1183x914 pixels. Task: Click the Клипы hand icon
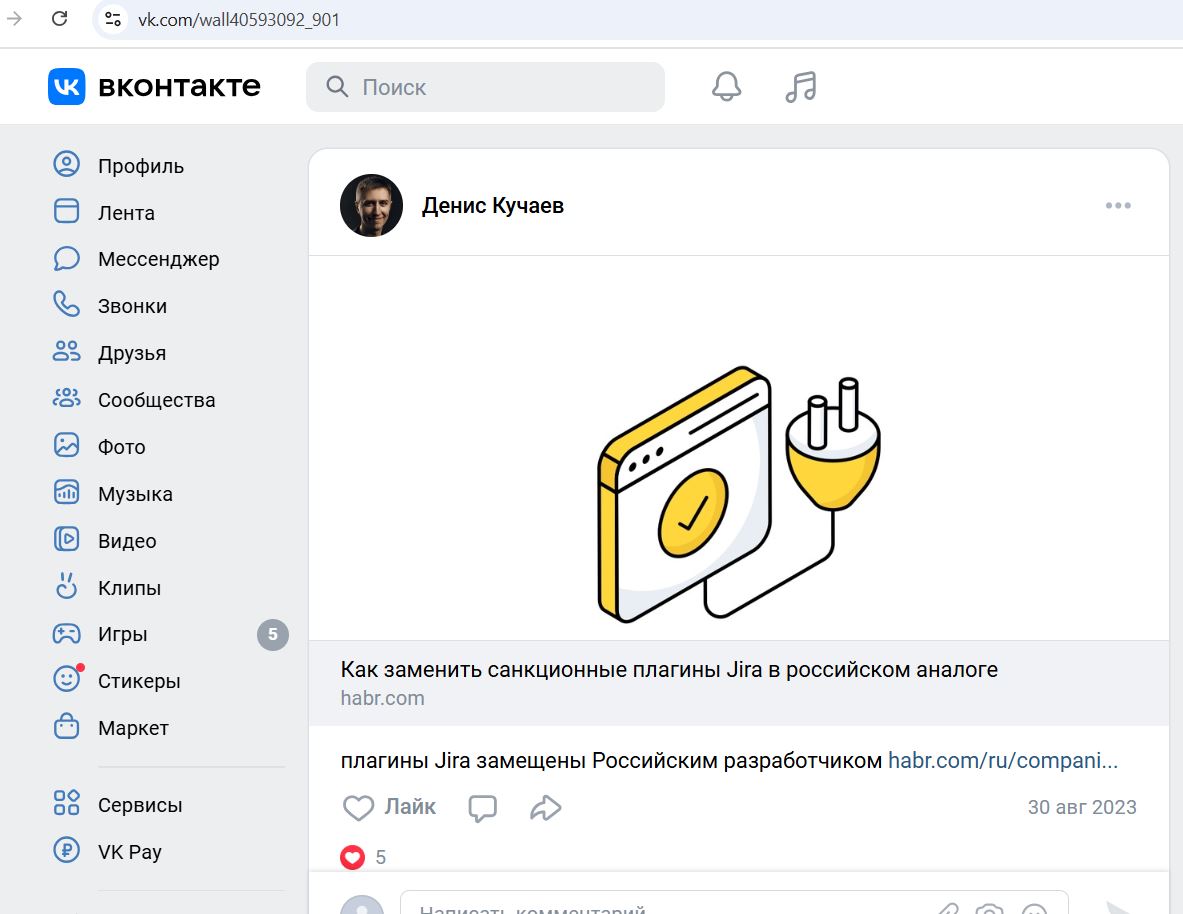[x=66, y=586]
